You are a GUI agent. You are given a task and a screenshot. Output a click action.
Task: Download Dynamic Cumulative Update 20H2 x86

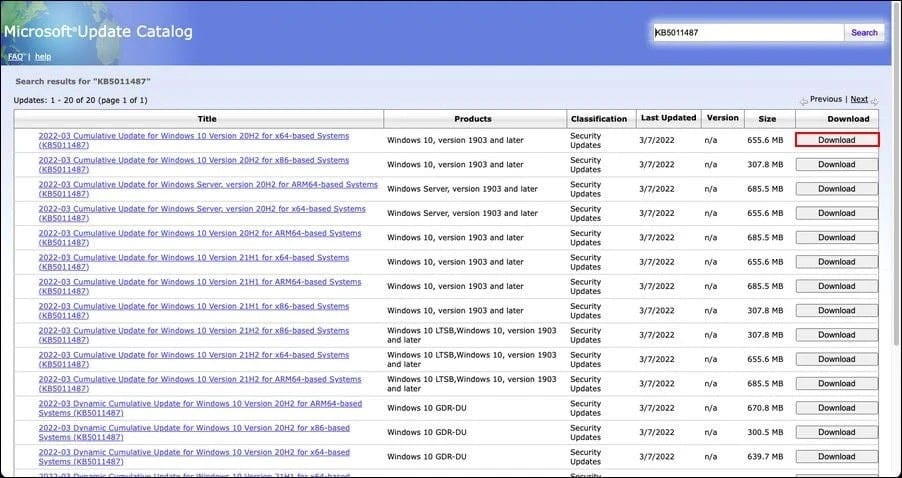pyautogui.click(x=837, y=432)
